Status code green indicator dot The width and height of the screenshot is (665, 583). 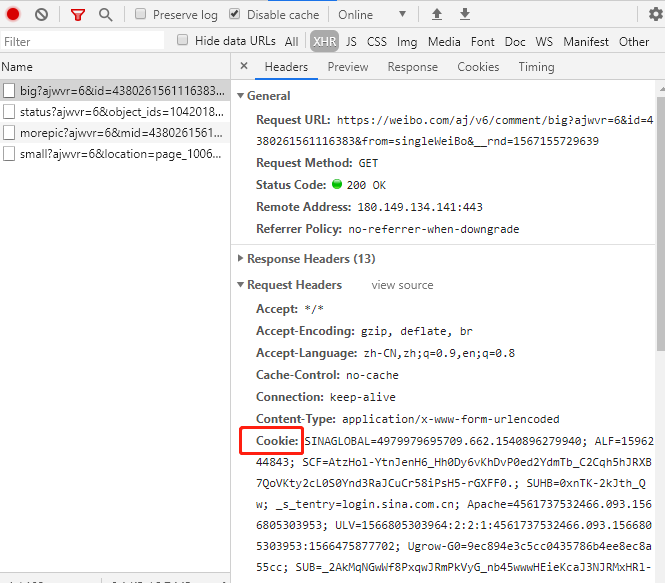(337, 184)
